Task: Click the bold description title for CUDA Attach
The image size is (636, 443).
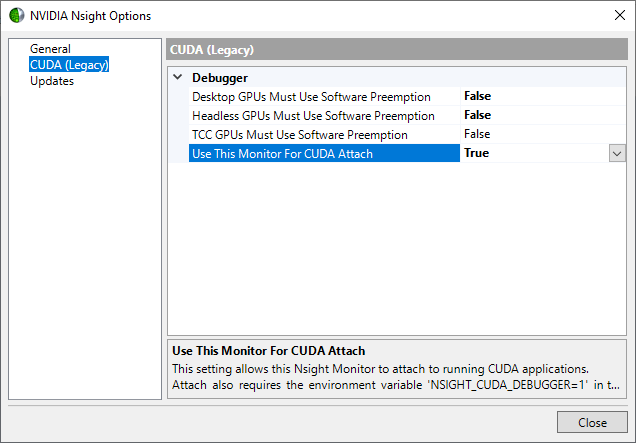Action: (x=269, y=351)
